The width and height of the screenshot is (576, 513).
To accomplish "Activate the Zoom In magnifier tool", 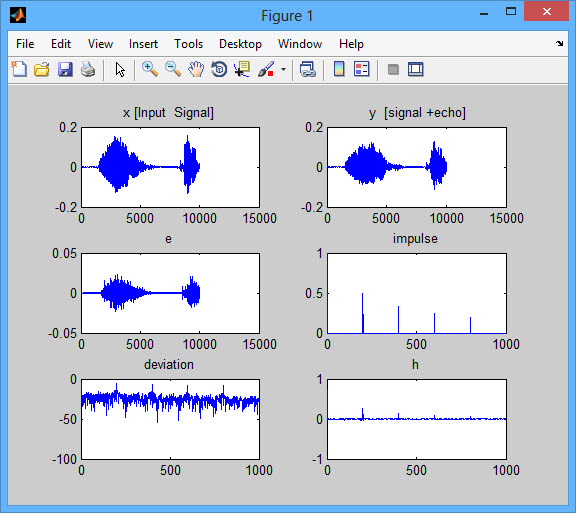I will [x=150, y=69].
